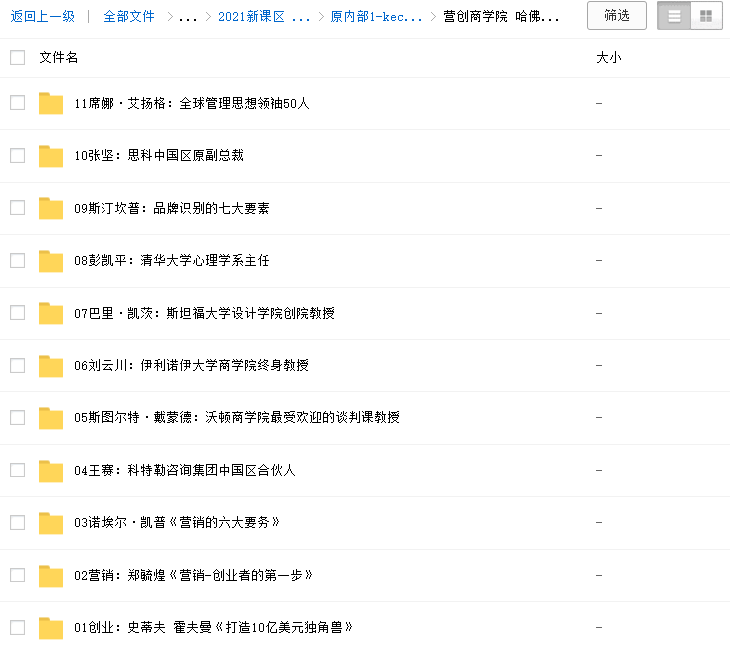Image resolution: width=730 pixels, height=646 pixels.
Task: Check the box for 04王赛 folder
Action: pos(18,470)
